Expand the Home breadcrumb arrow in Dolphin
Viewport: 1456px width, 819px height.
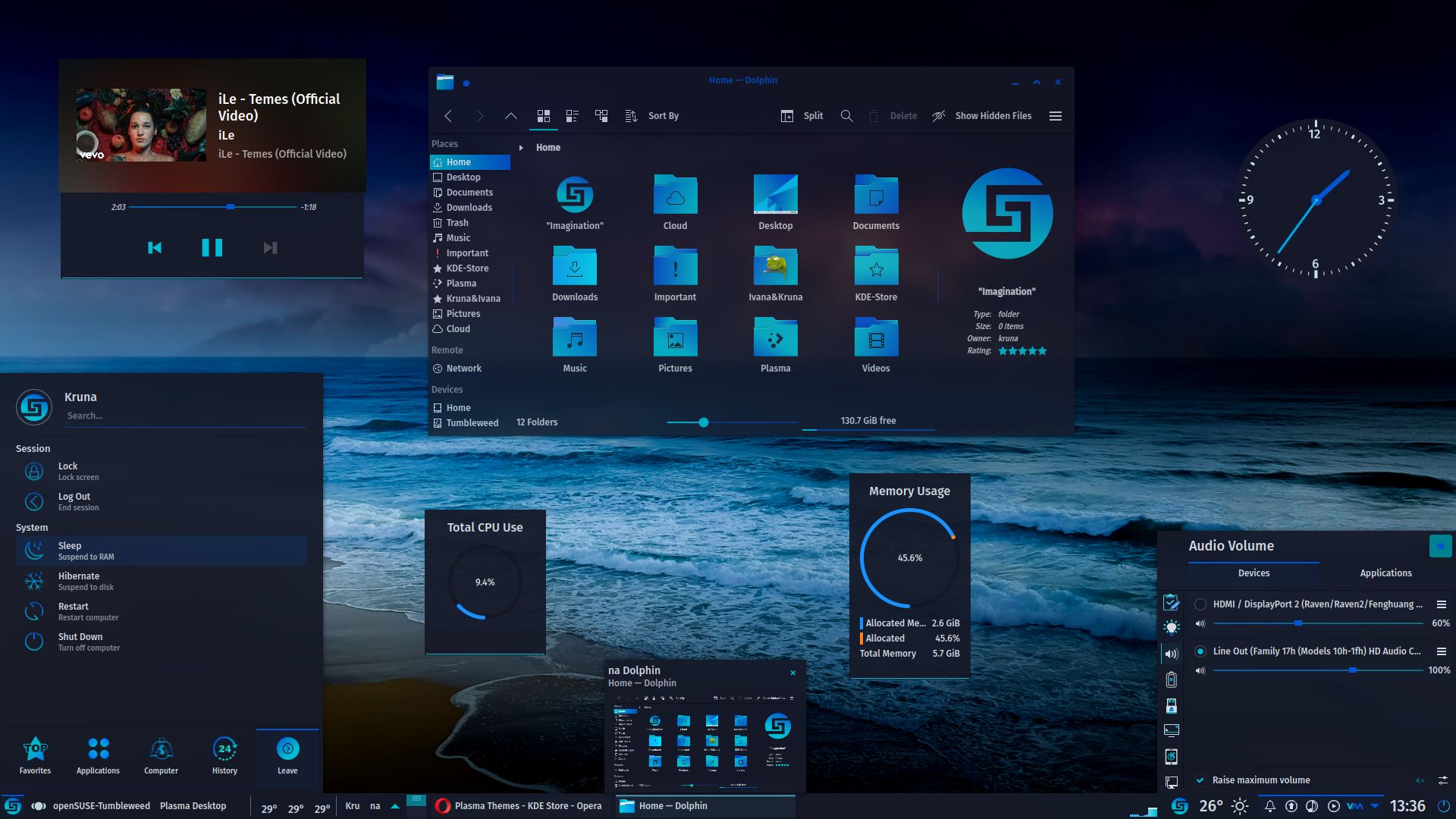pos(521,148)
